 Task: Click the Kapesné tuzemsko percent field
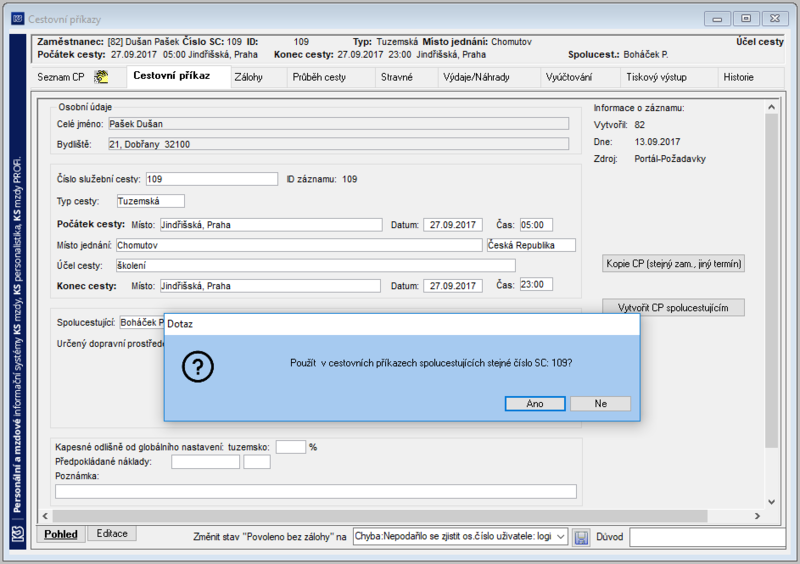(x=290, y=447)
